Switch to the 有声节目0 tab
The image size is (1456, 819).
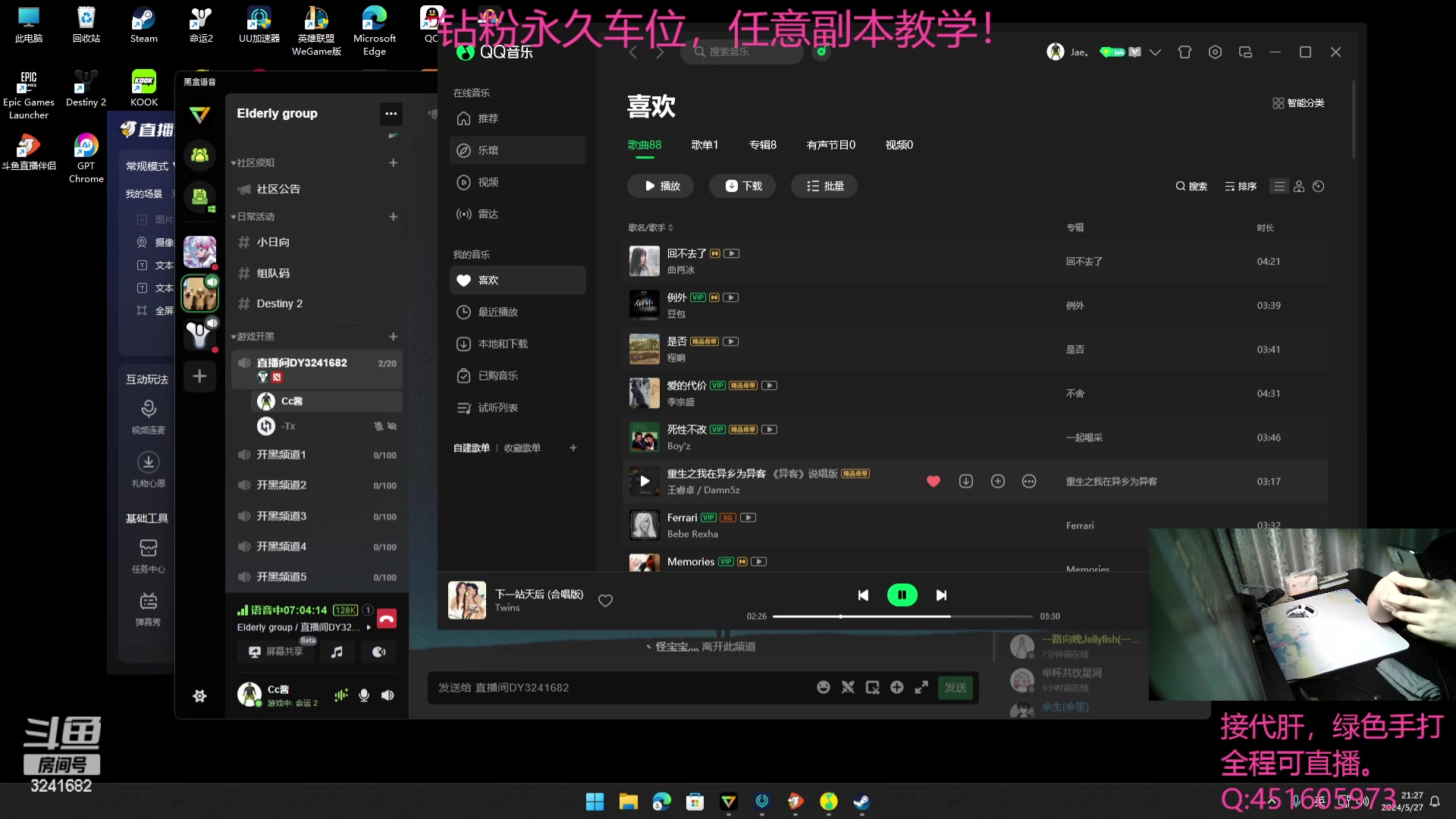coord(830,145)
